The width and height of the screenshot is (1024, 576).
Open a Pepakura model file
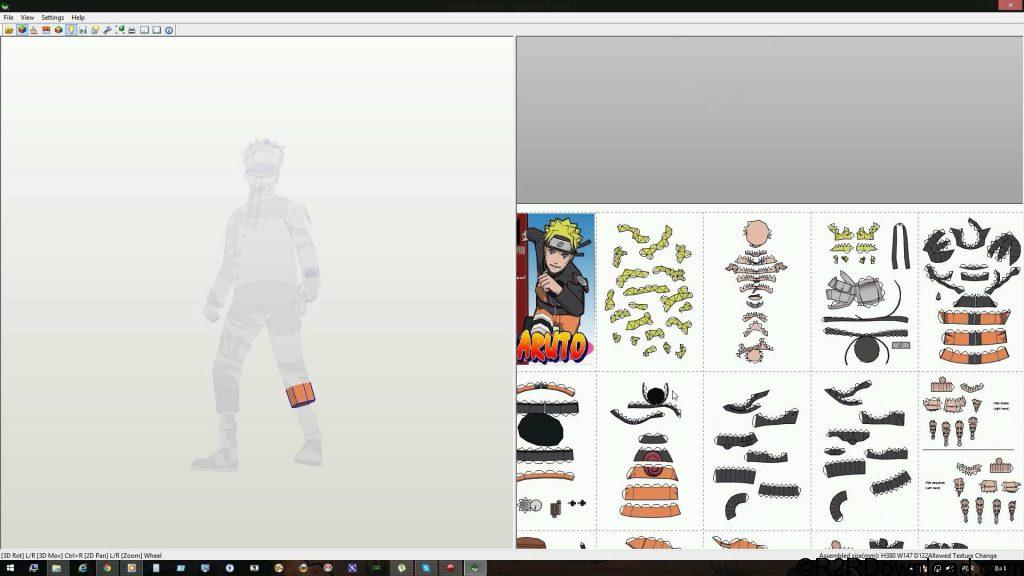click(9, 30)
